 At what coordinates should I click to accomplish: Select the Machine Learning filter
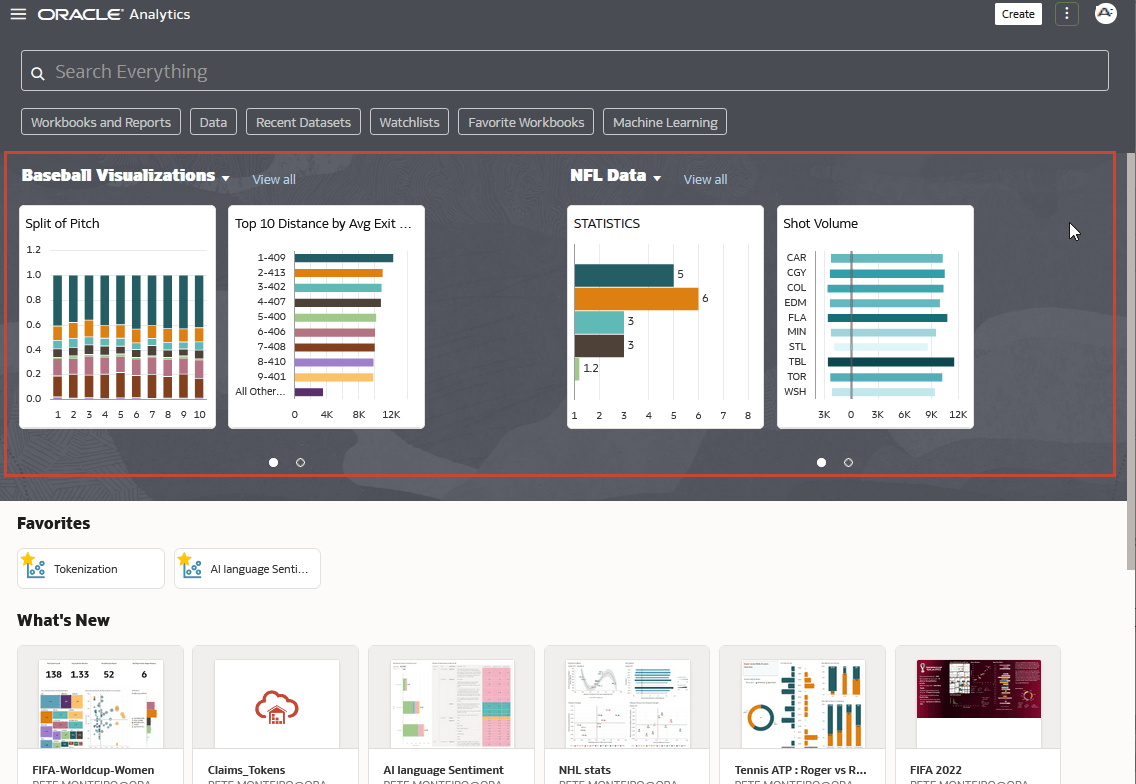(665, 122)
